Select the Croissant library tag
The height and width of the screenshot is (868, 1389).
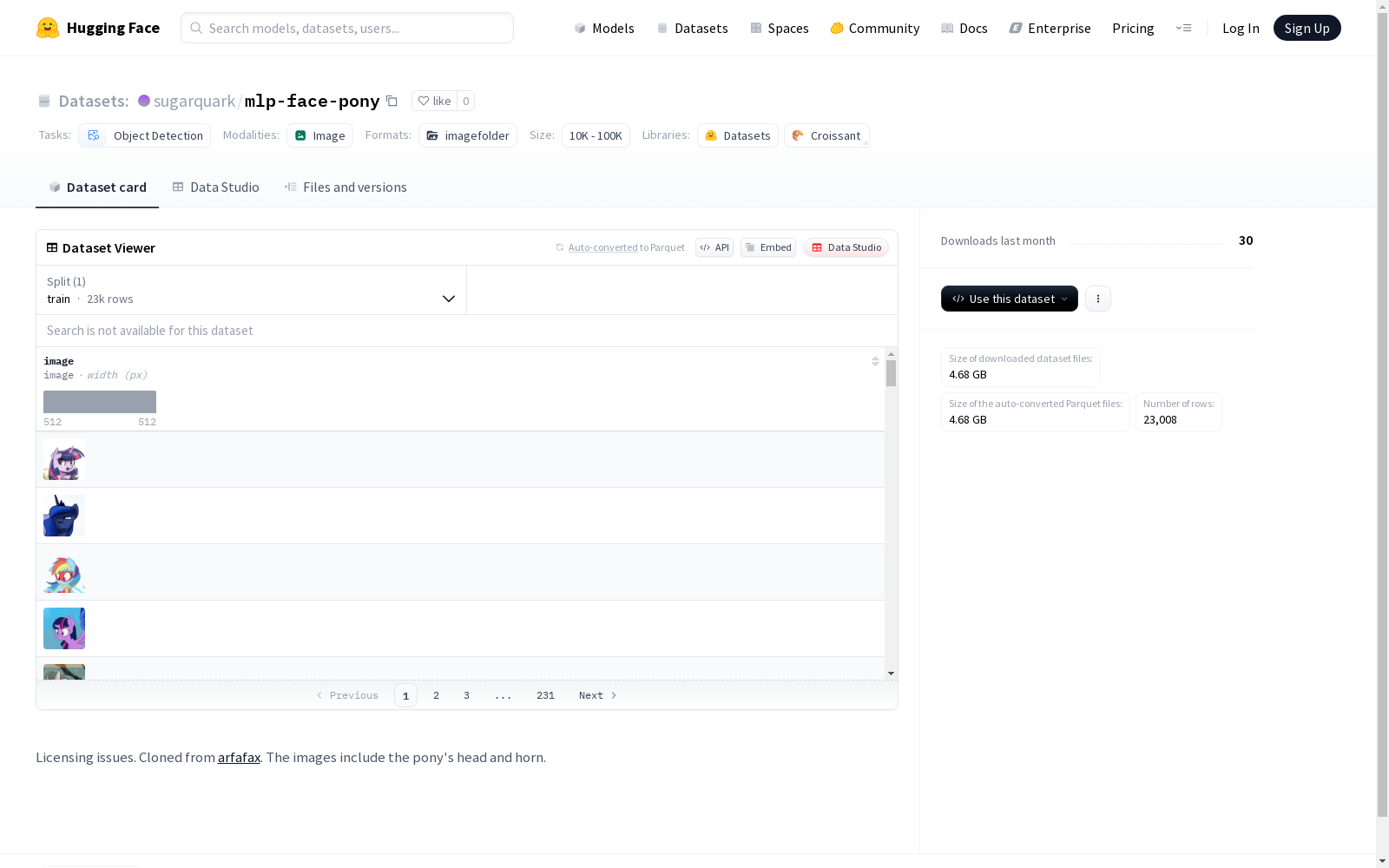click(826, 135)
